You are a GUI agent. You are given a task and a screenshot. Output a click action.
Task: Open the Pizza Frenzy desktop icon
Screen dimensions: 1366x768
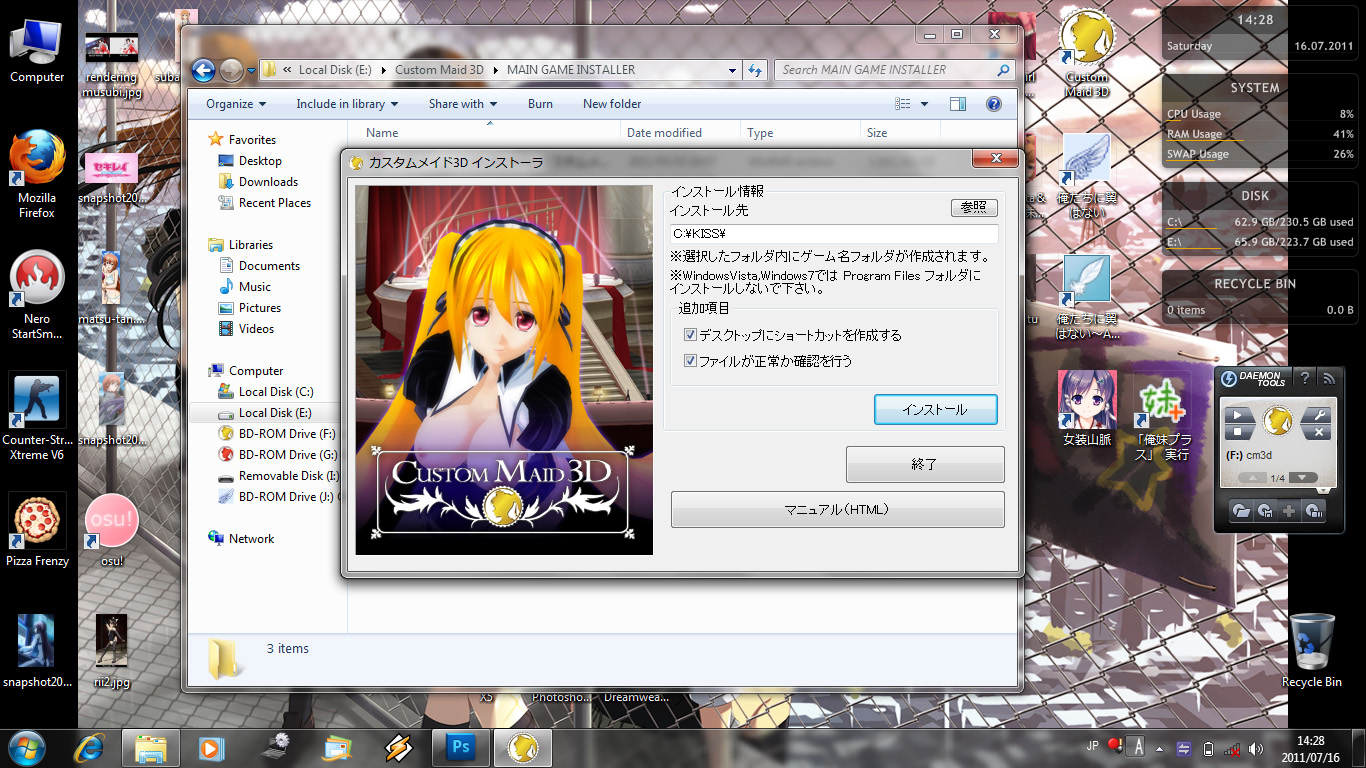37,531
